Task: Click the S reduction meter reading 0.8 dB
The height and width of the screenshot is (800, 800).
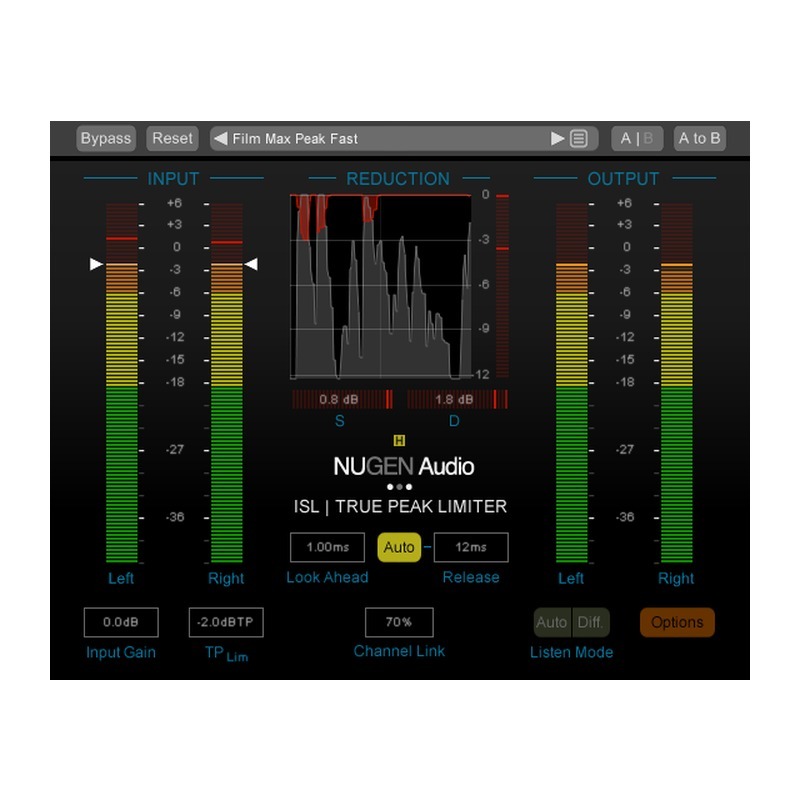Action: (x=342, y=399)
